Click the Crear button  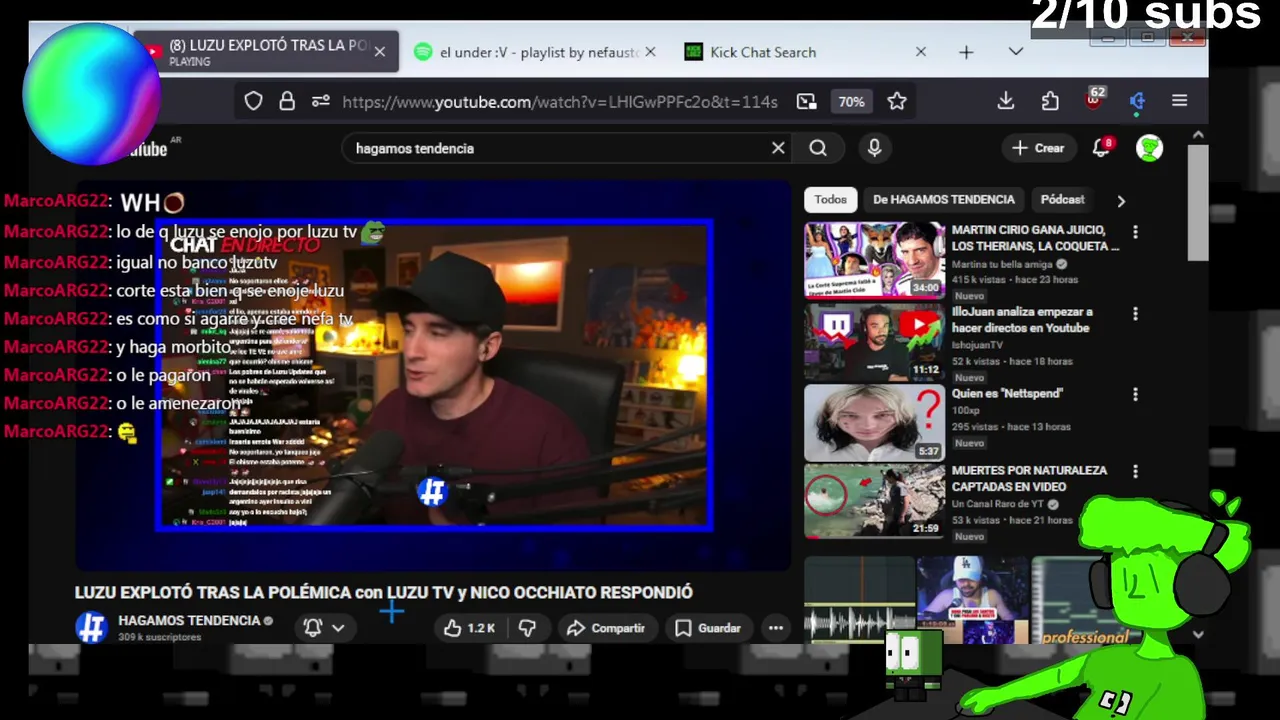click(x=1037, y=148)
